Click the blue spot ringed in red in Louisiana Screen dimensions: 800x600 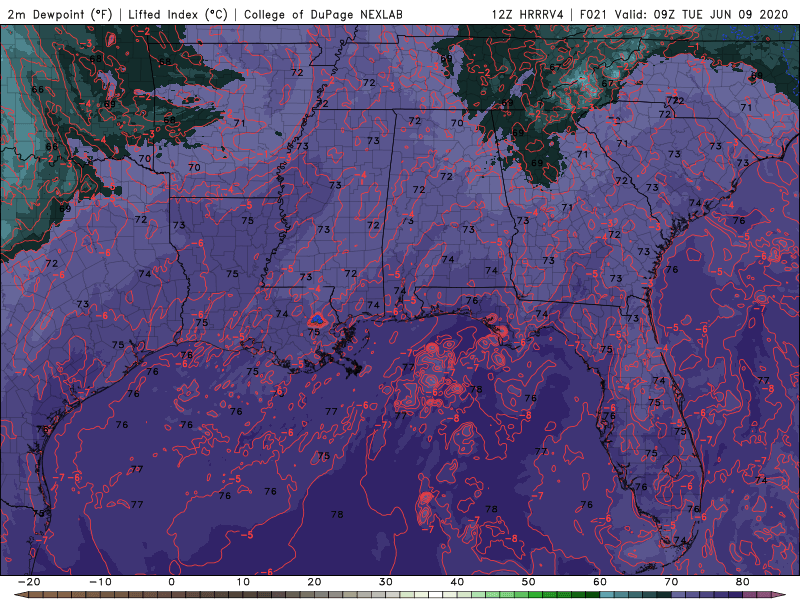point(317,320)
